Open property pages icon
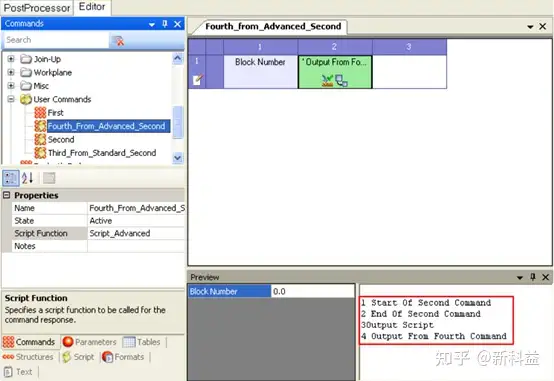The width and height of the screenshot is (554, 381). 49,178
